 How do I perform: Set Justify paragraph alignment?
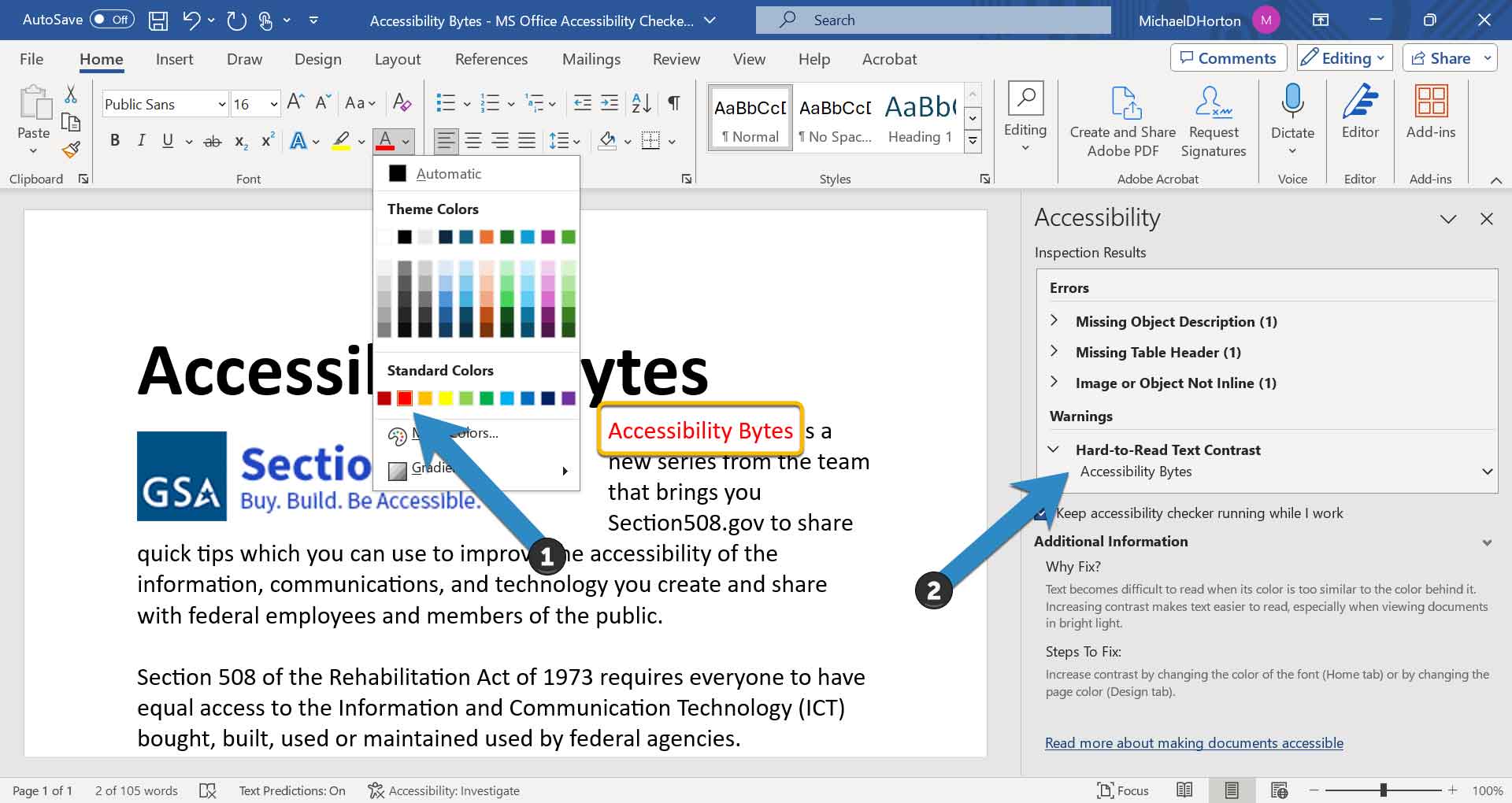coord(526,142)
